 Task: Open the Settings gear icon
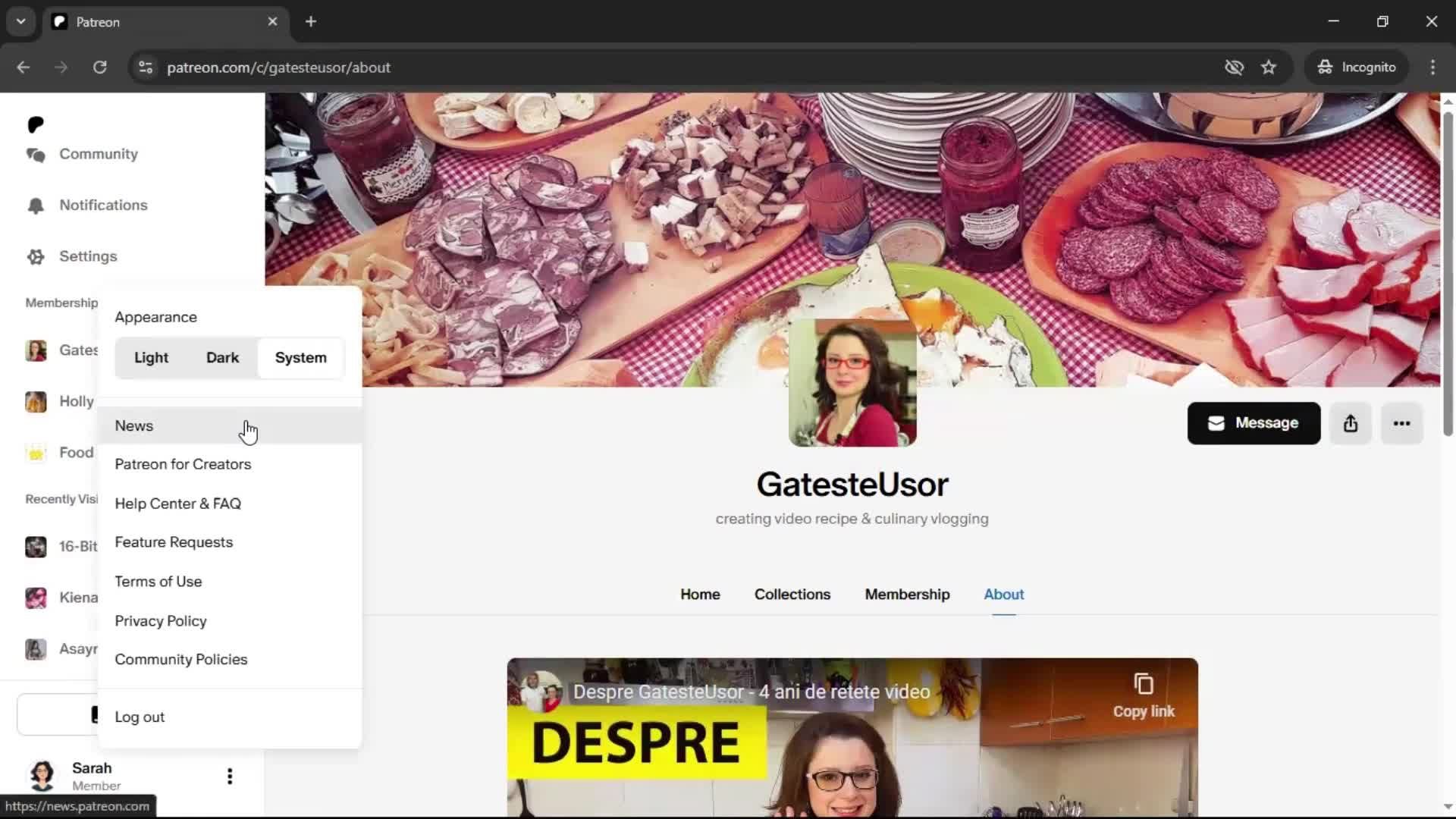36,257
